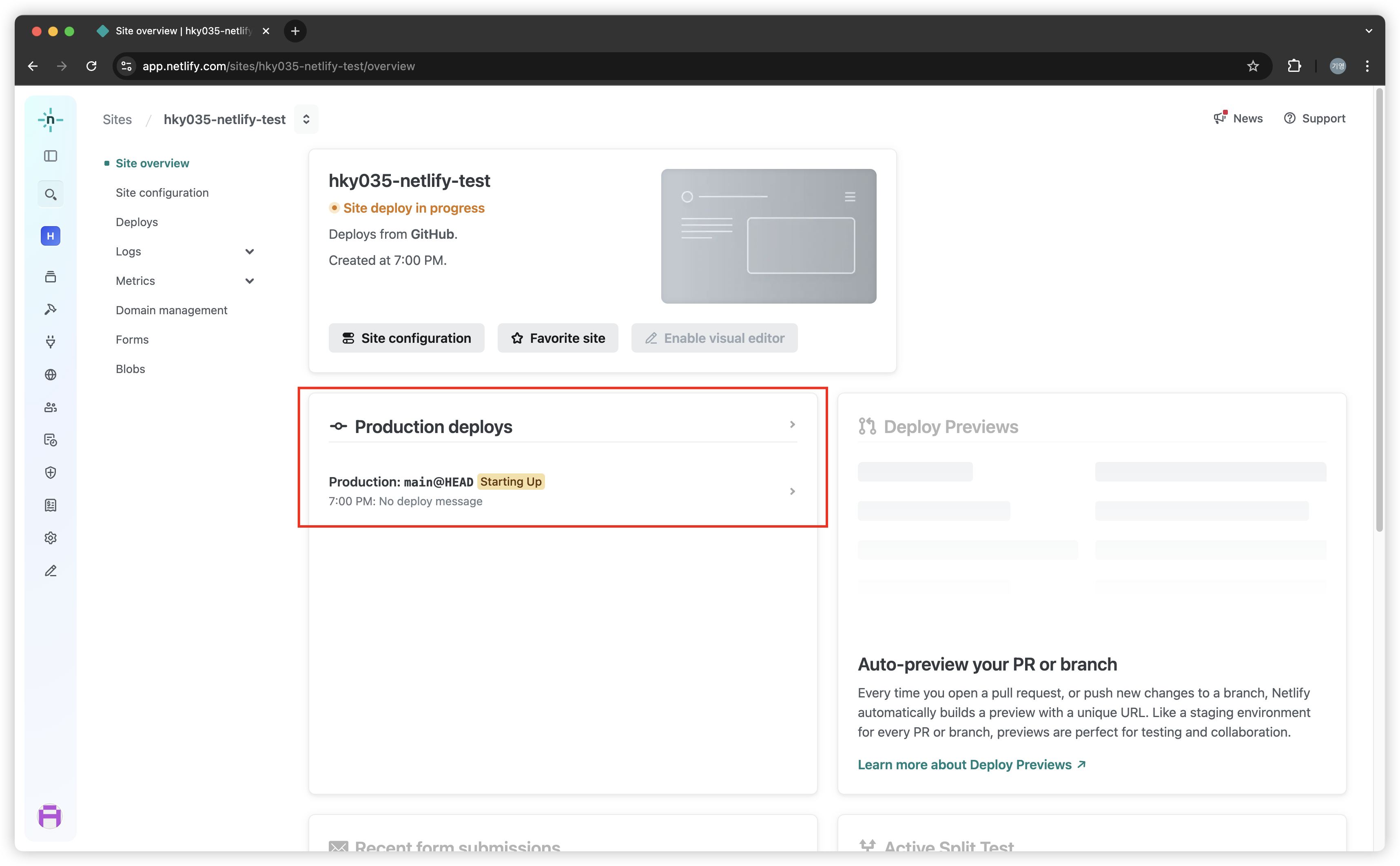Expand the Logs submenu chevron
Image resolution: width=1400 pixels, height=866 pixels.
[x=250, y=251]
